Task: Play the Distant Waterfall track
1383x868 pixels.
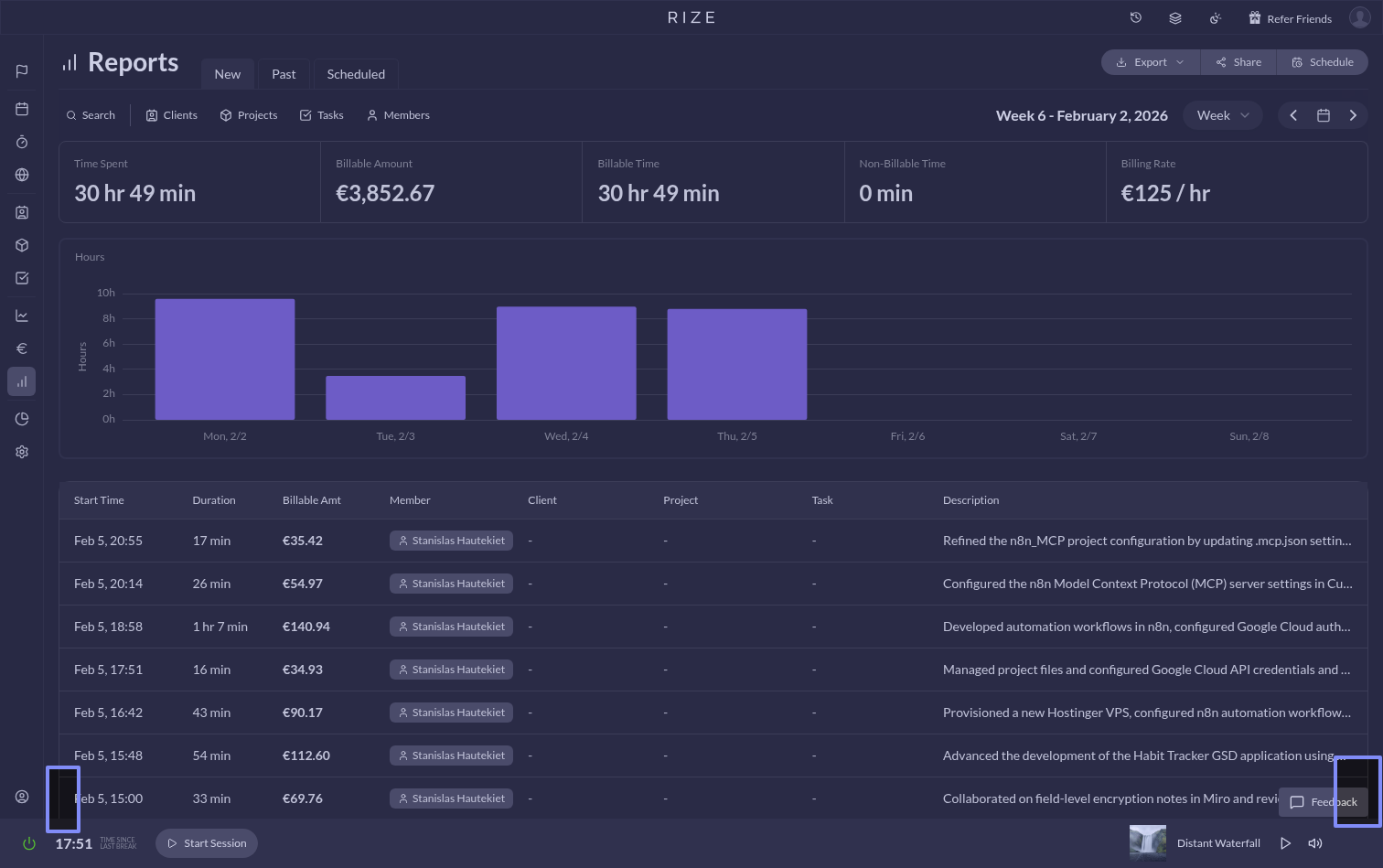Action: pos(1285,843)
